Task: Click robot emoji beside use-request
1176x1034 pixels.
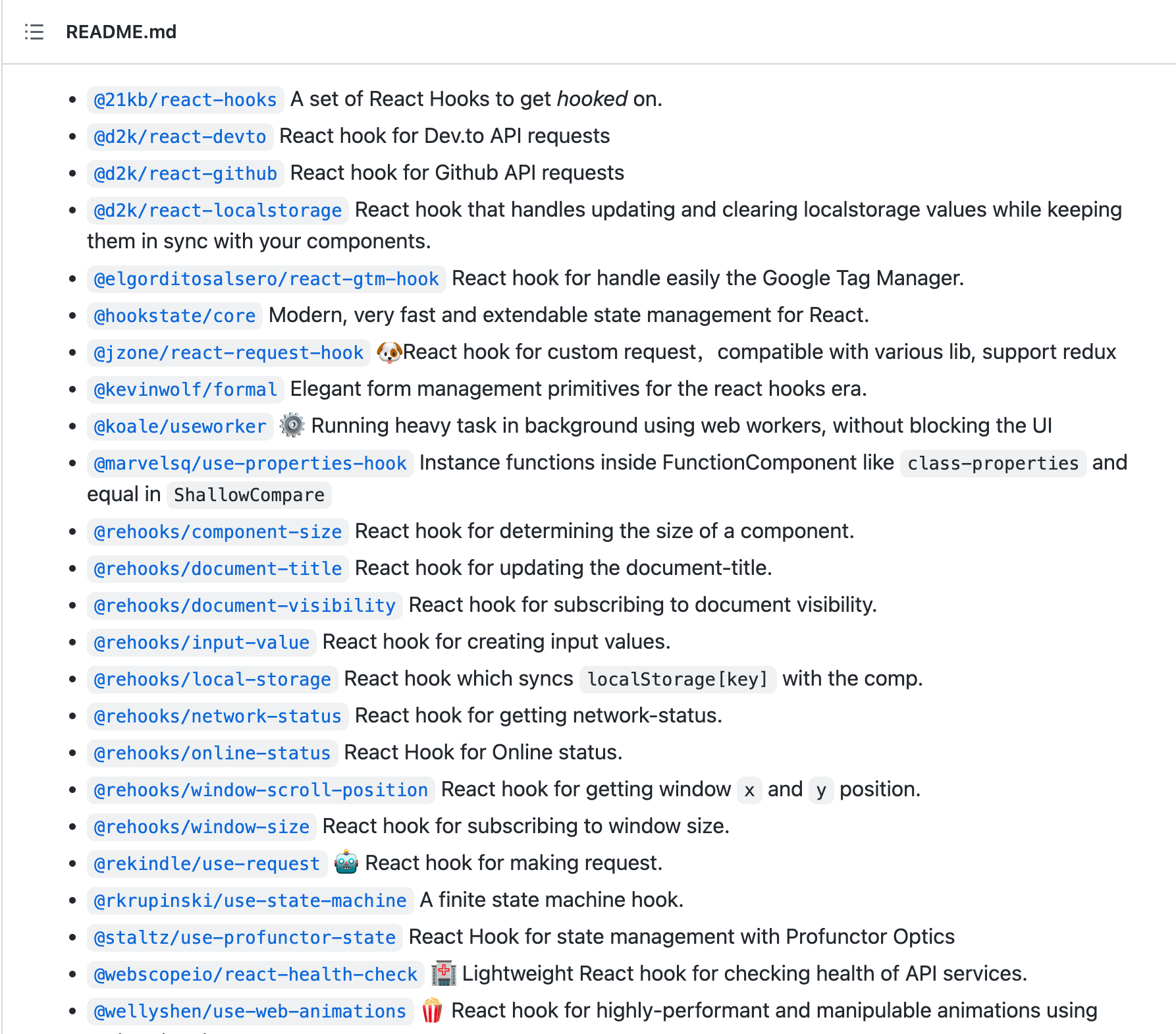Action: [x=346, y=863]
